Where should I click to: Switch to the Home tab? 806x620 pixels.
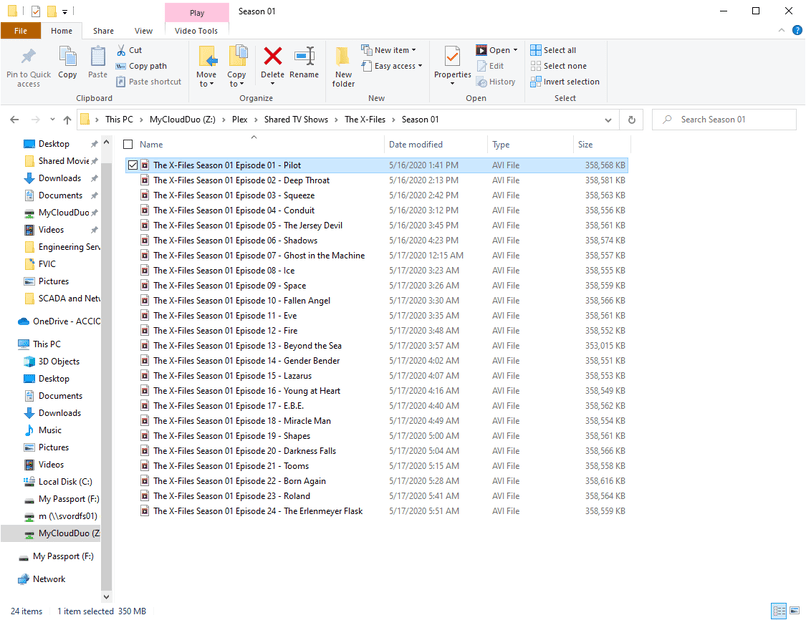(x=61, y=31)
